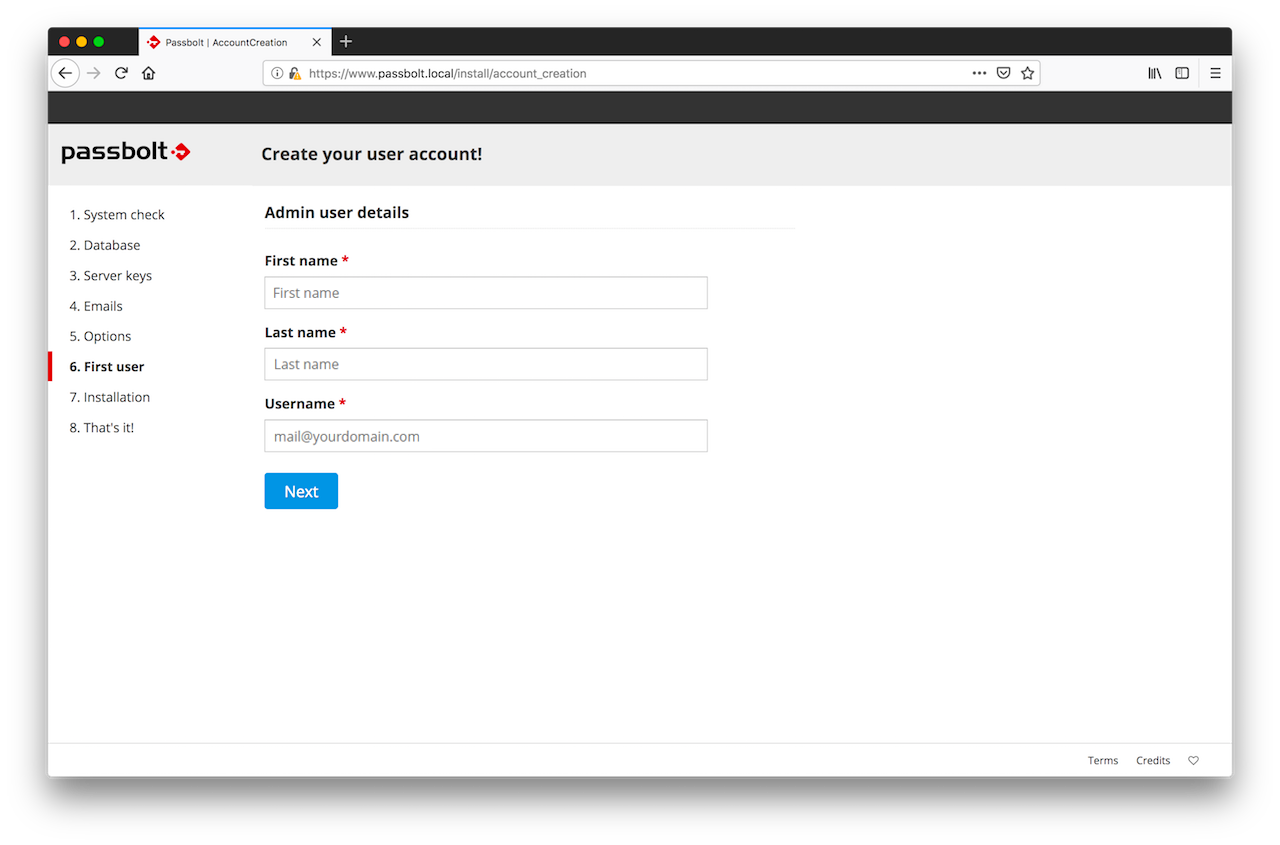Open the browser home page
The width and height of the screenshot is (1280, 845).
click(x=148, y=73)
